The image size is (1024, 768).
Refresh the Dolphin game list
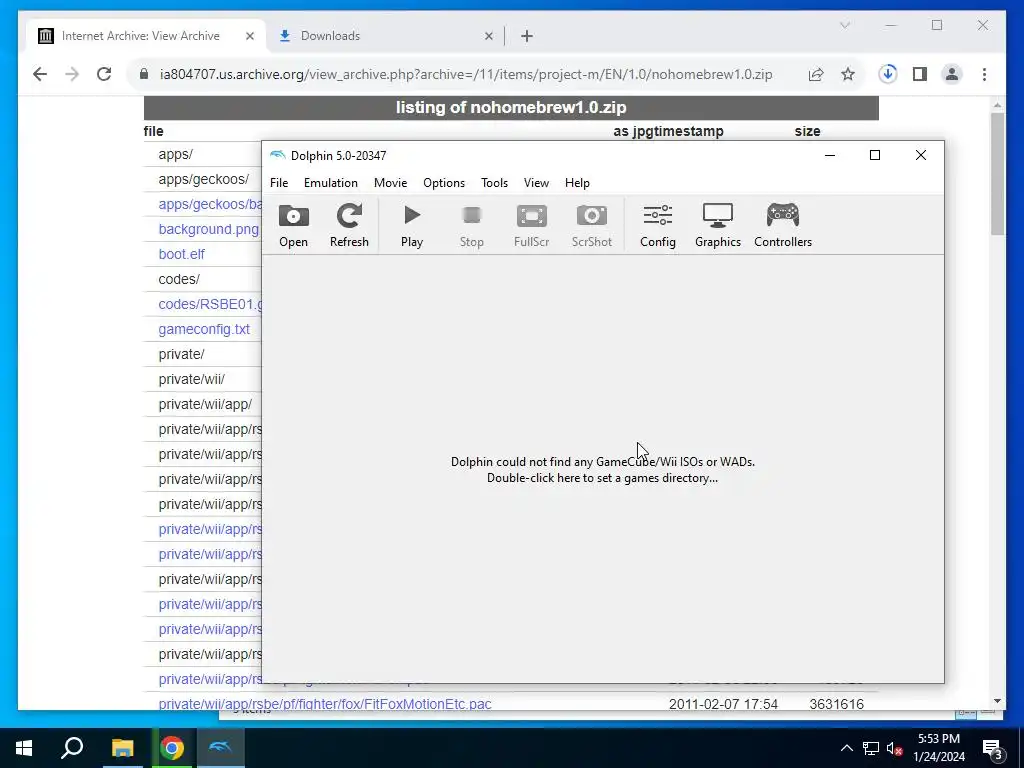349,225
